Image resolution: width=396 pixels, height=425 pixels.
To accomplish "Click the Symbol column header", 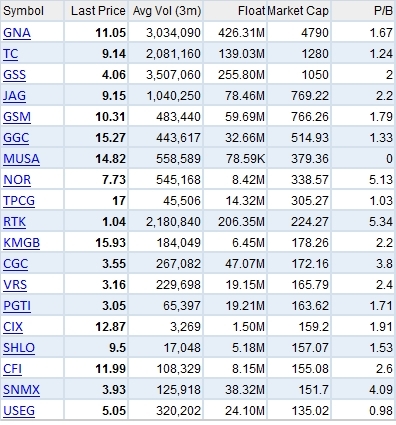I will point(23,11).
